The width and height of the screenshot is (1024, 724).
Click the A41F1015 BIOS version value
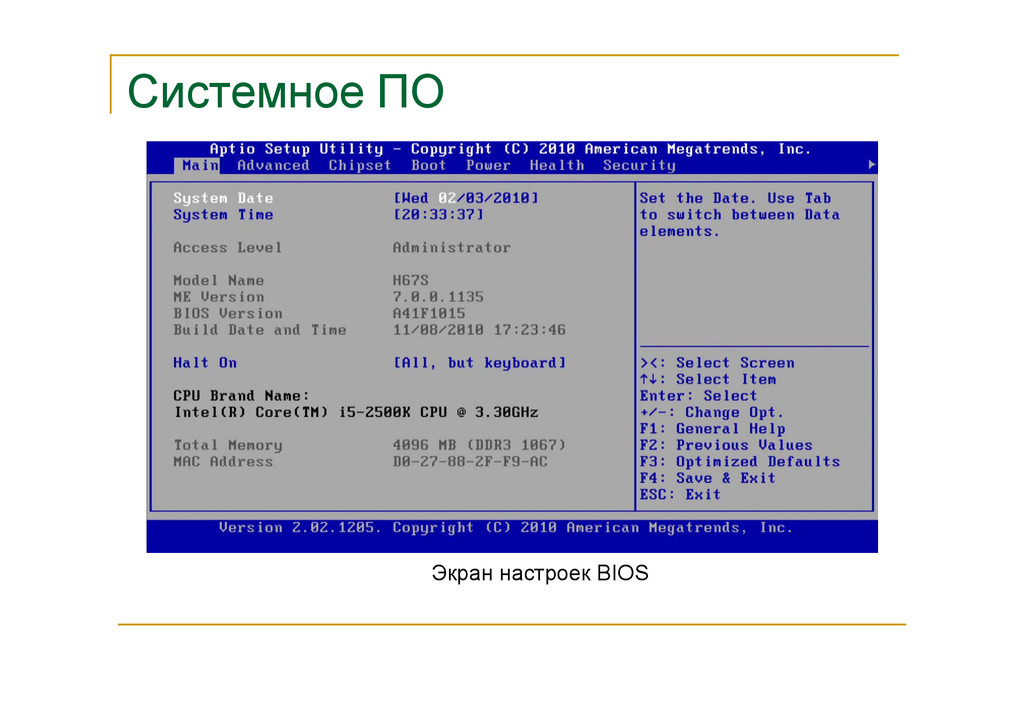429,314
